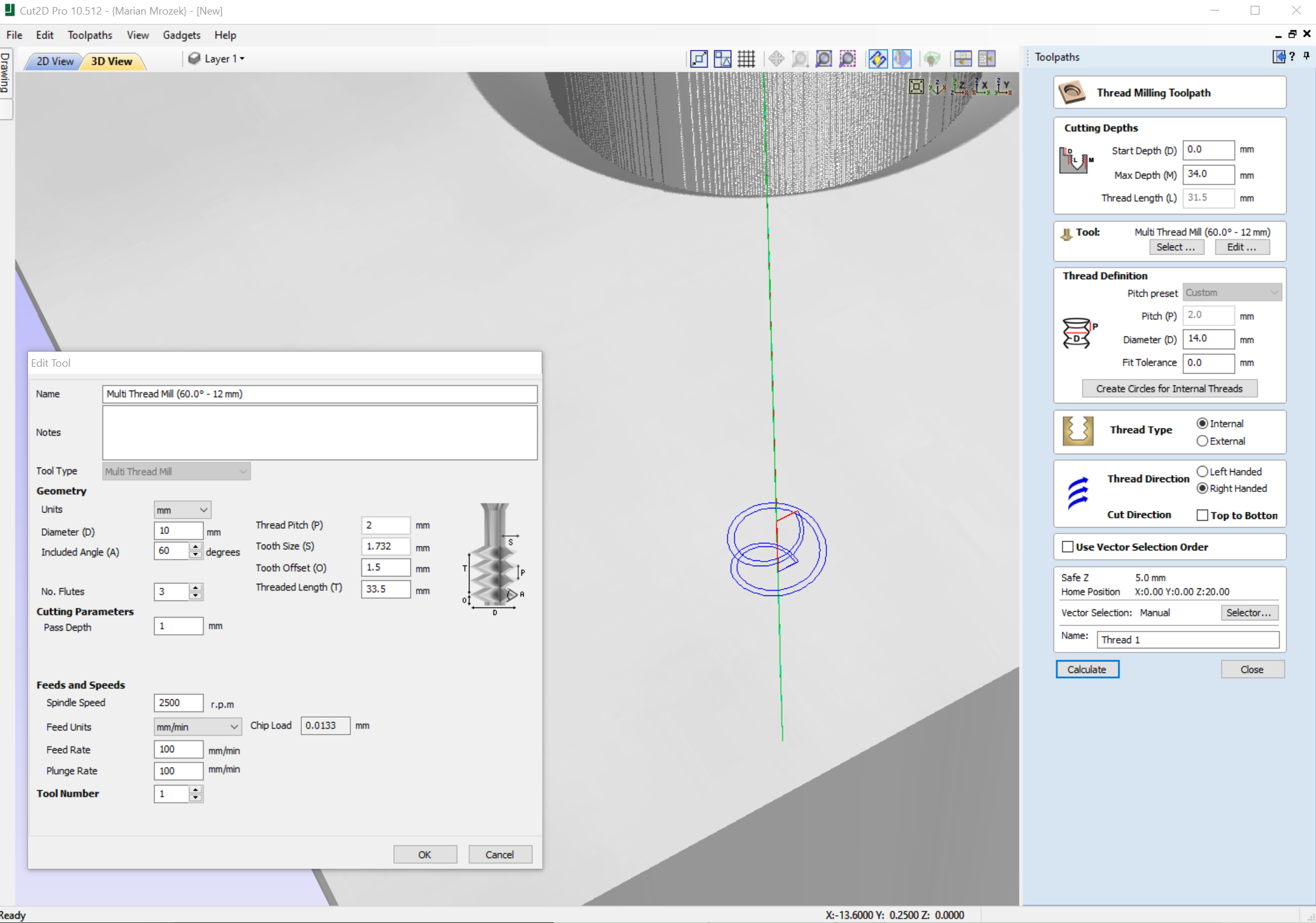
Task: Click the zoom to selection toolbar icon
Action: click(847, 58)
